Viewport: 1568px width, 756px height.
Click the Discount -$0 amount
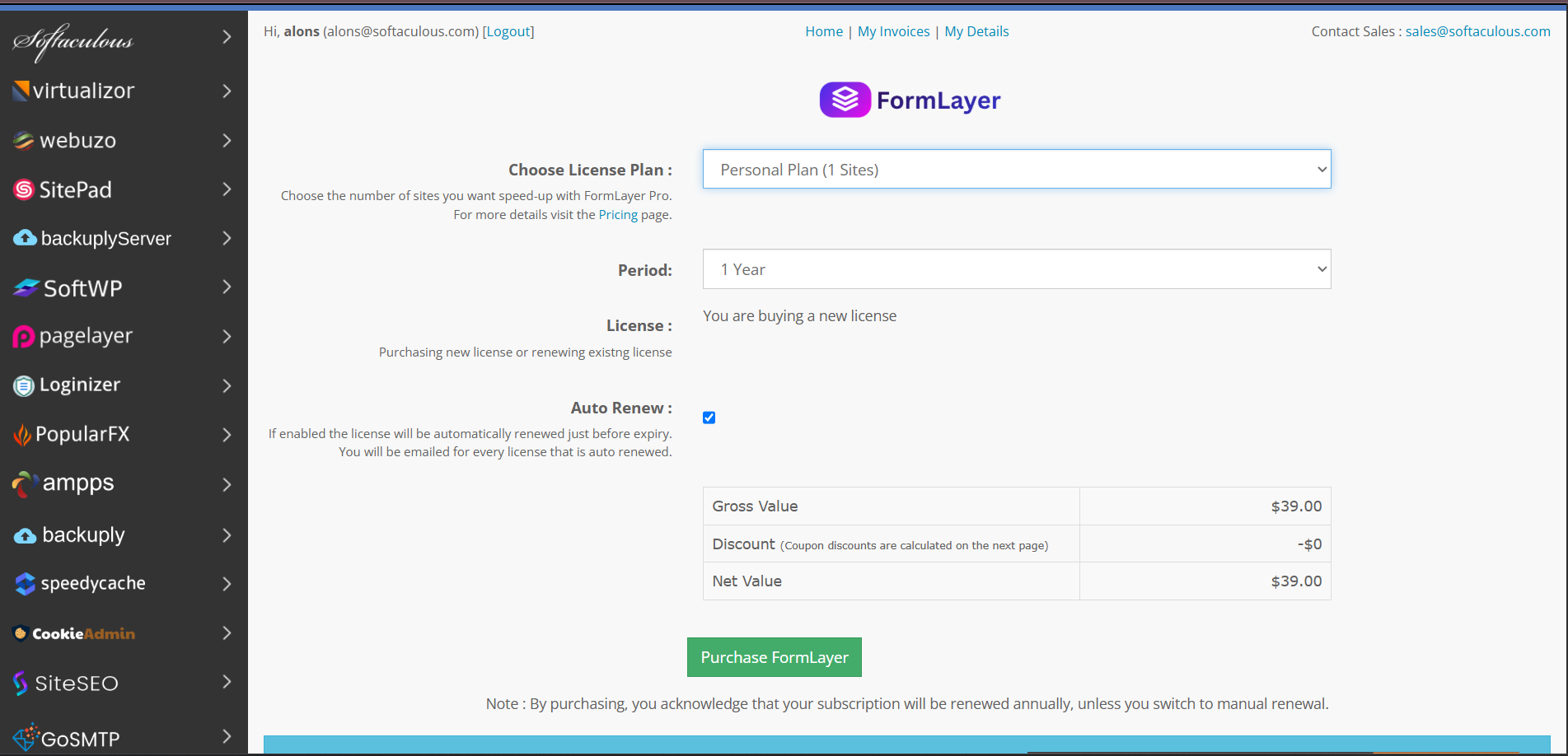click(1309, 544)
